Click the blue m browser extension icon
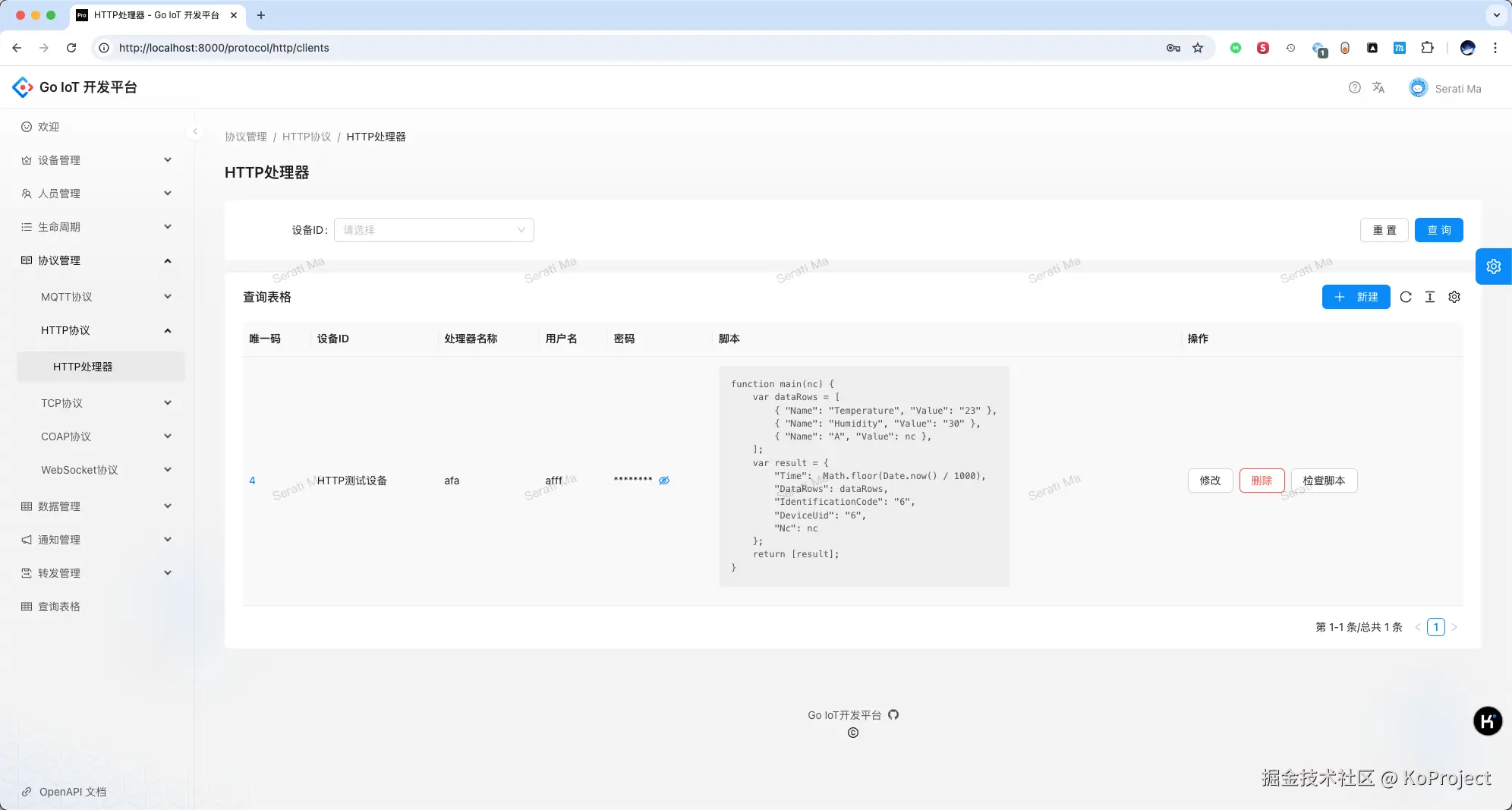Viewport: 1512px width, 810px height. [x=1400, y=48]
